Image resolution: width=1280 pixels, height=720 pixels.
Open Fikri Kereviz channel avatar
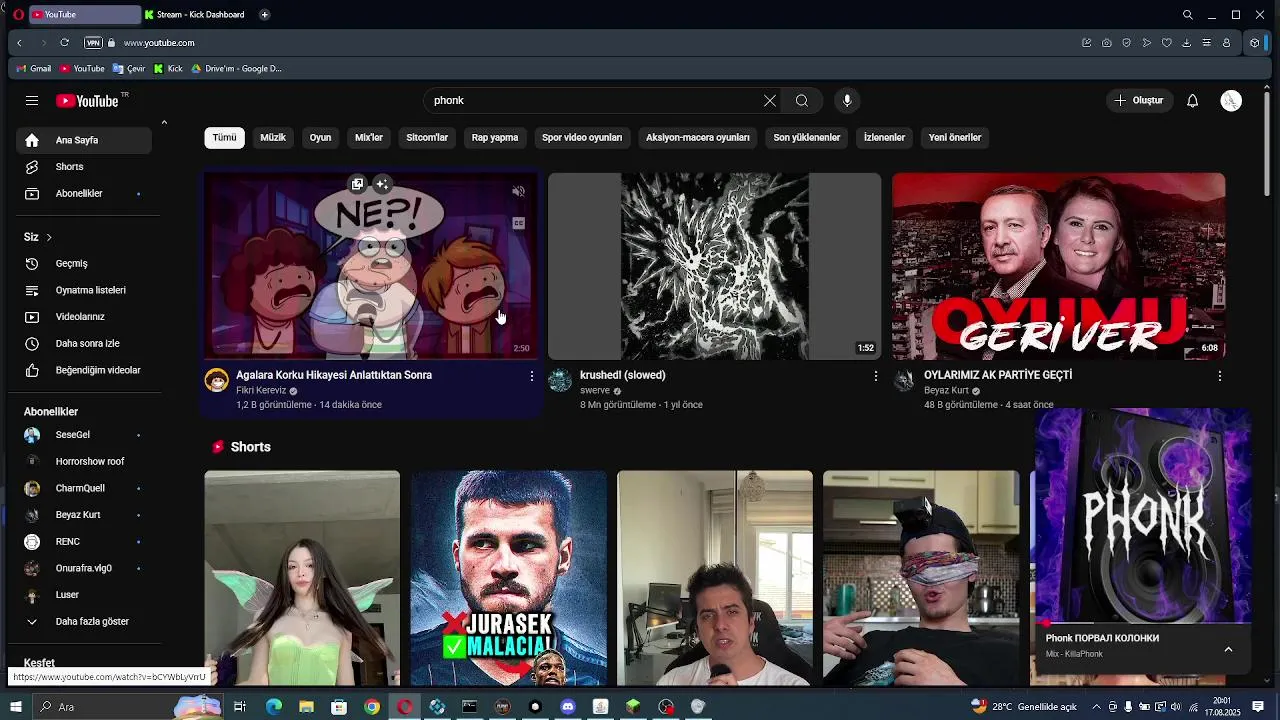(x=216, y=380)
